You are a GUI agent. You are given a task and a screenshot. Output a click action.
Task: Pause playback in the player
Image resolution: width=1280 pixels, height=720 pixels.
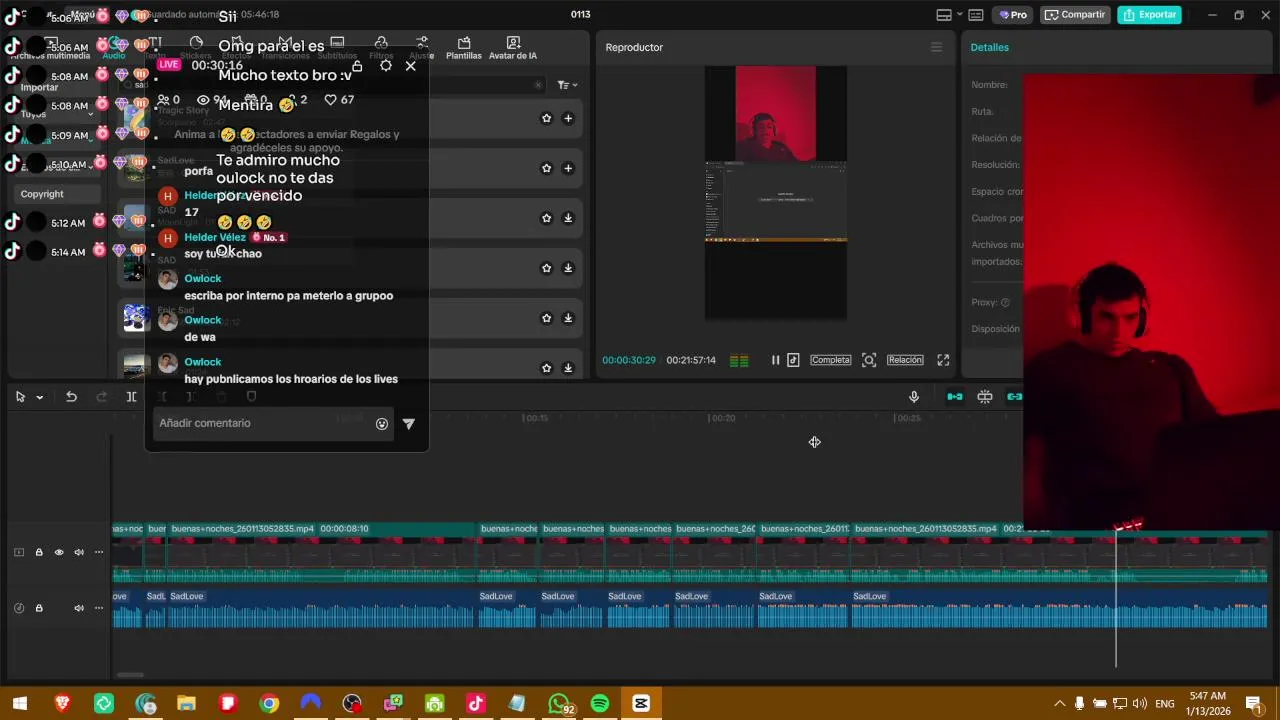click(x=775, y=360)
